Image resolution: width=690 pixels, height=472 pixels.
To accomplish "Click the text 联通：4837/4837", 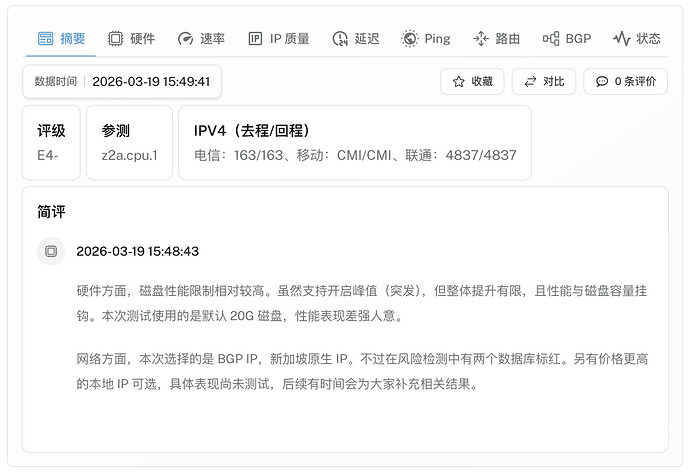I will [461, 155].
